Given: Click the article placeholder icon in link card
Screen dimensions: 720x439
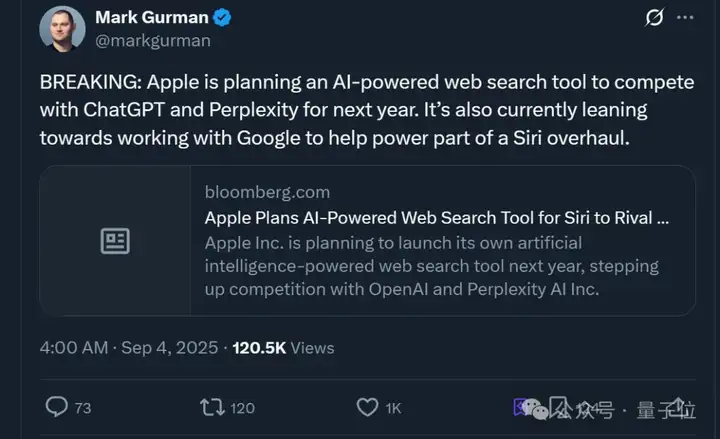Looking at the screenshot, I should click(x=115, y=241).
